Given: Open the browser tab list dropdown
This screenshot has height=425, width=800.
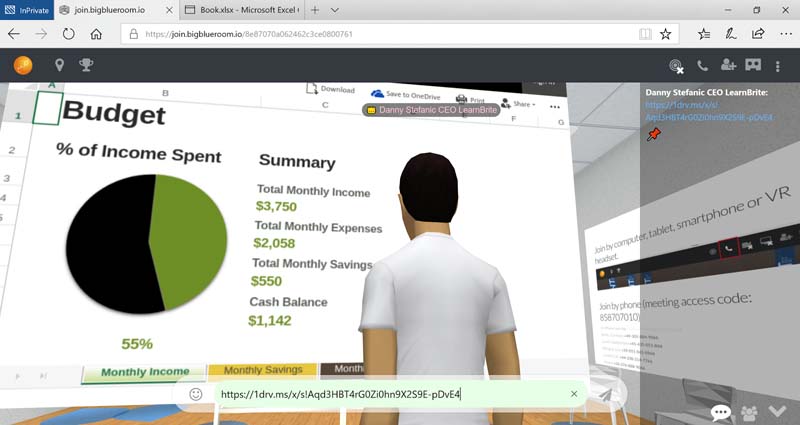Looking at the screenshot, I should [335, 10].
